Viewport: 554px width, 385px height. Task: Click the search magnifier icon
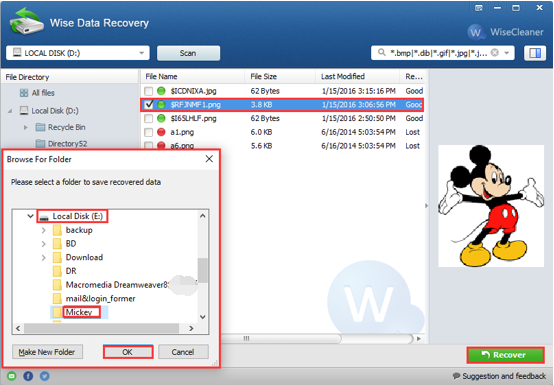[x=381, y=53]
